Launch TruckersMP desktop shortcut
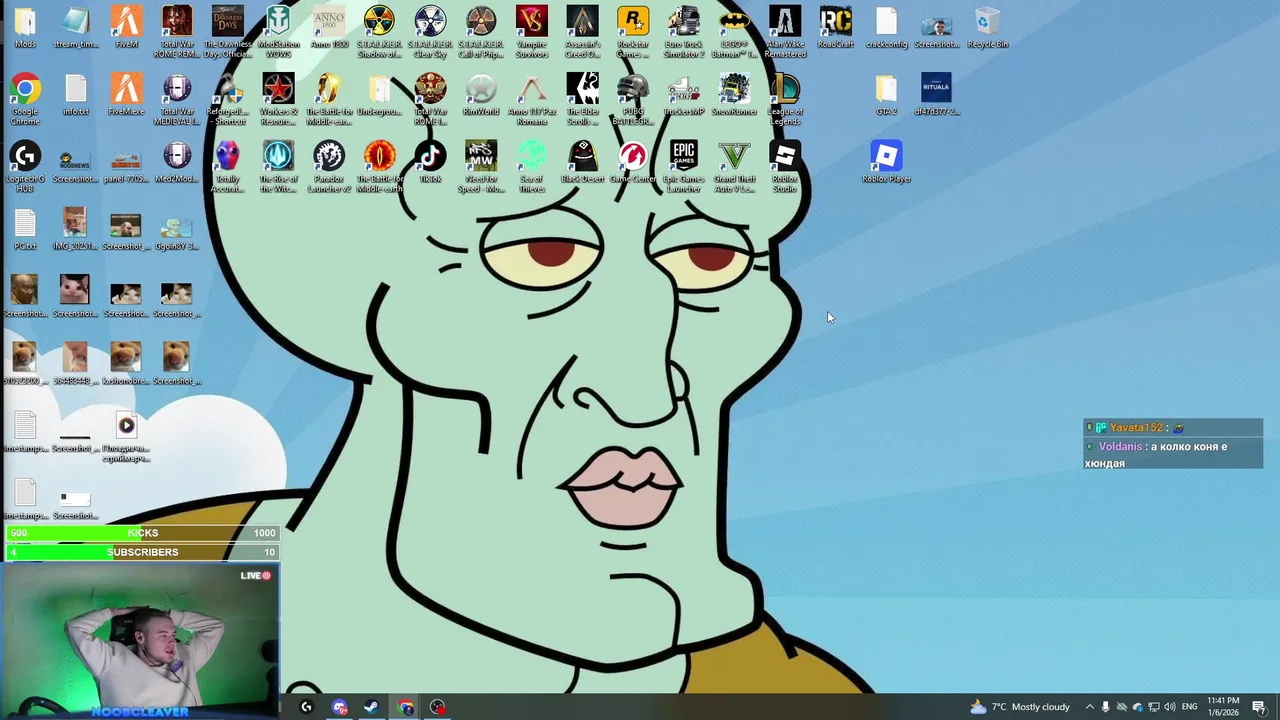This screenshot has width=1280, height=720. click(684, 95)
